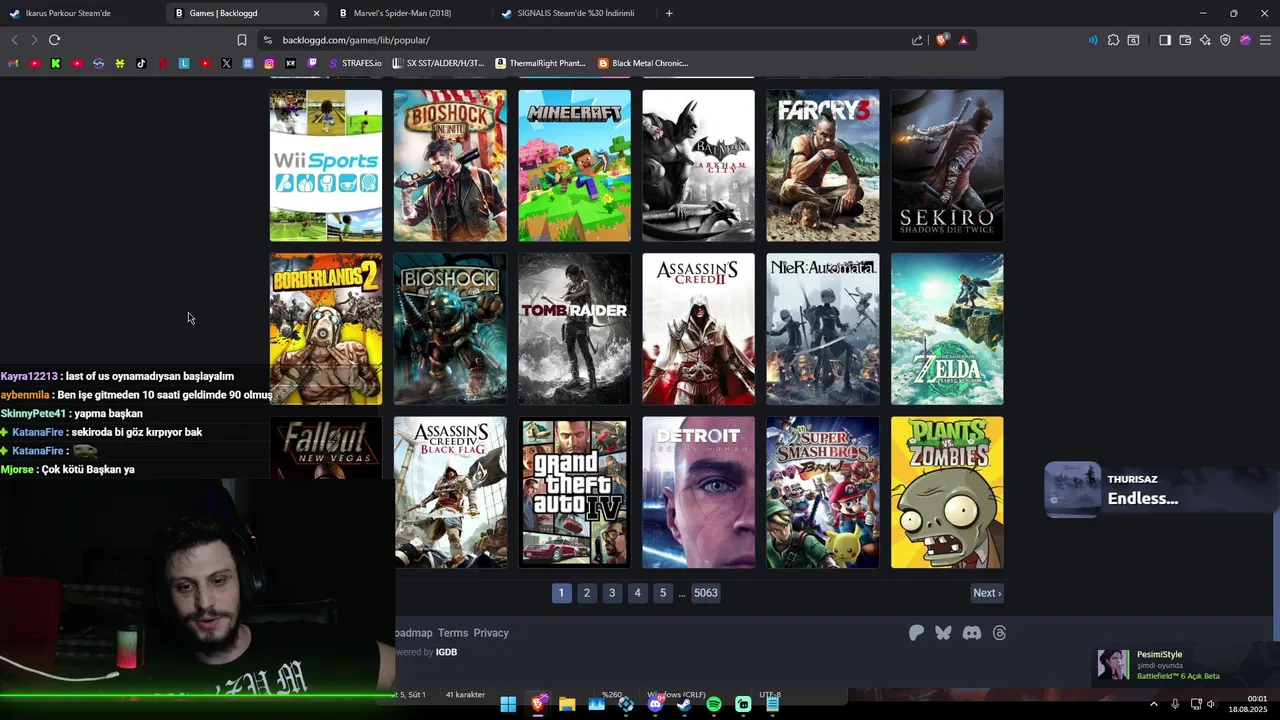The width and height of the screenshot is (1280, 720).
Task: Open the Sekiro Shadows Die Twice cover
Action: tap(947, 166)
